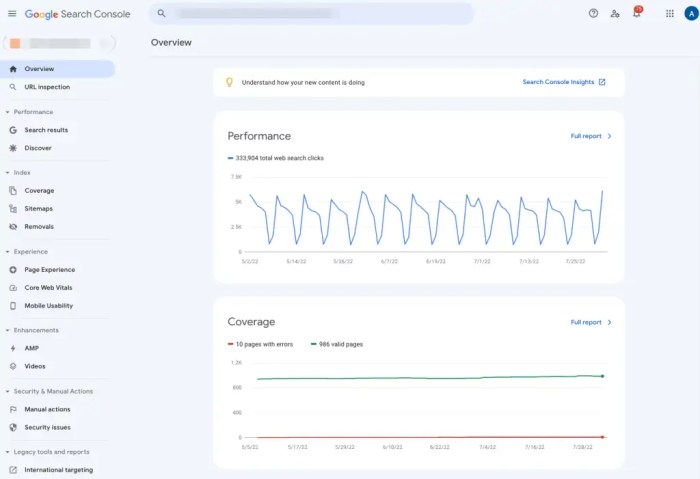The height and width of the screenshot is (479, 700).
Task: Open the property selector dropdown
Action: coord(59,43)
